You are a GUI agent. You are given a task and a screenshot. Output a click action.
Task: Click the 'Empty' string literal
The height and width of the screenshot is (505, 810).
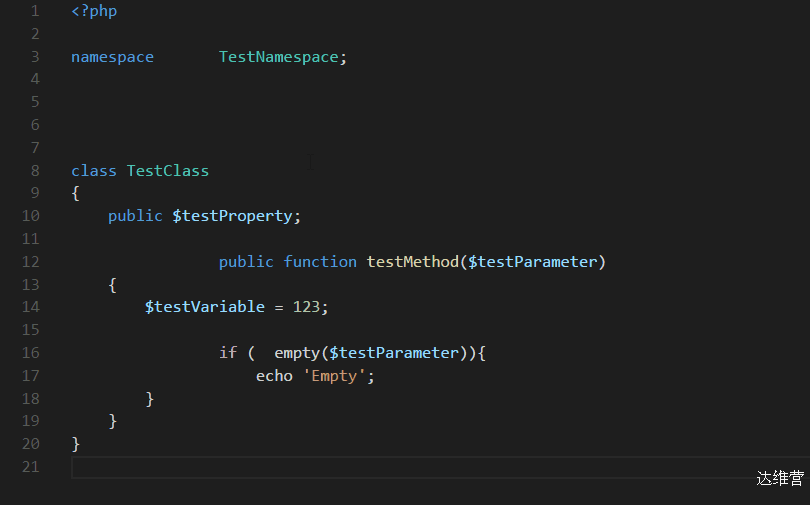pyautogui.click(x=334, y=376)
